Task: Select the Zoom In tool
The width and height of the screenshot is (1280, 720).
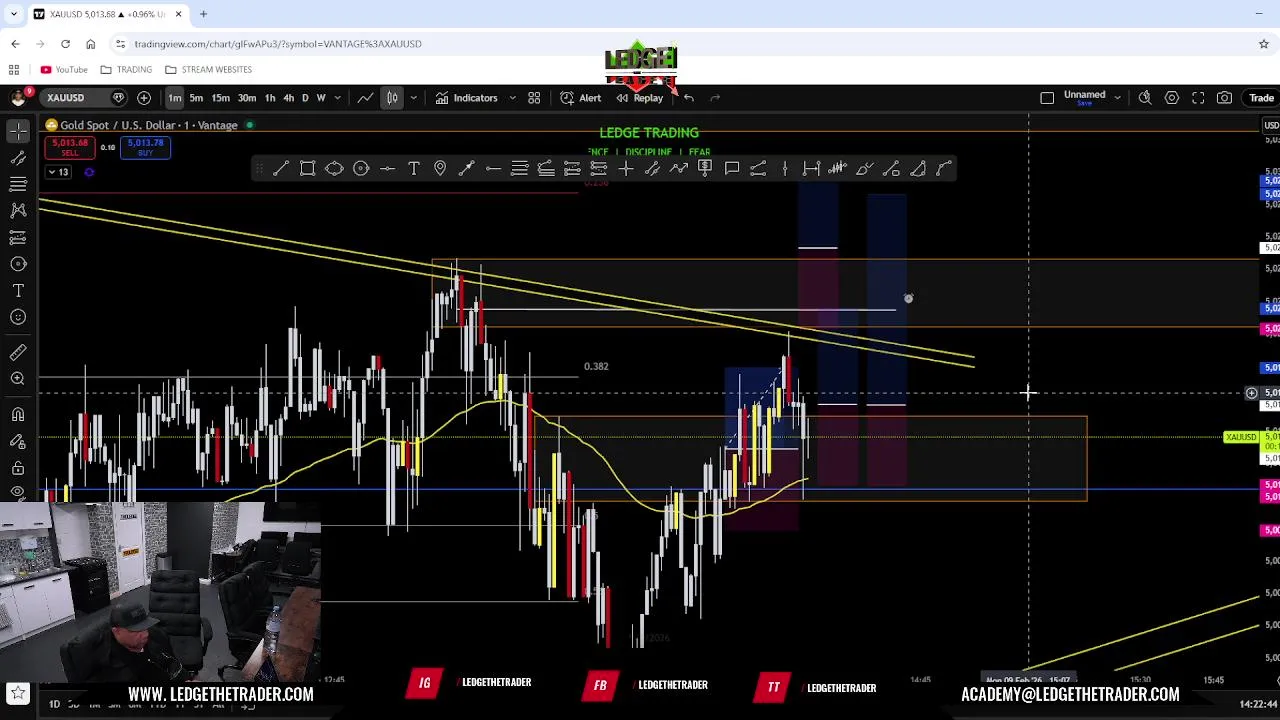Action: [18, 378]
